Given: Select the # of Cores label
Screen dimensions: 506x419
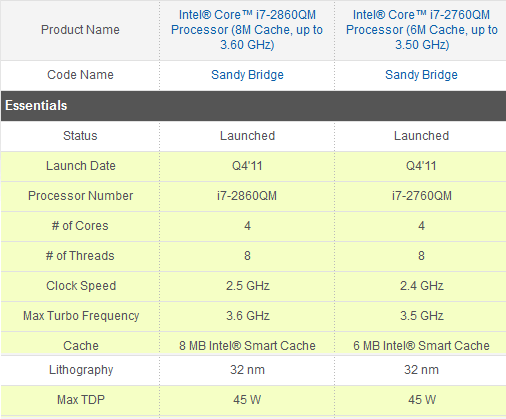Looking at the screenshot, I should (80, 226).
